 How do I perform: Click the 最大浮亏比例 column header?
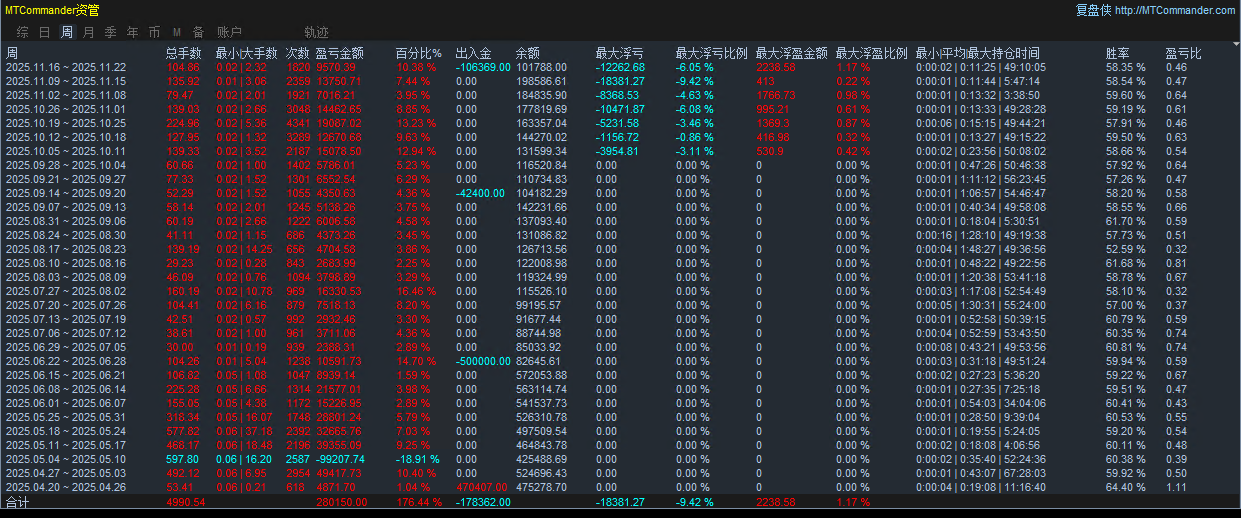point(711,53)
